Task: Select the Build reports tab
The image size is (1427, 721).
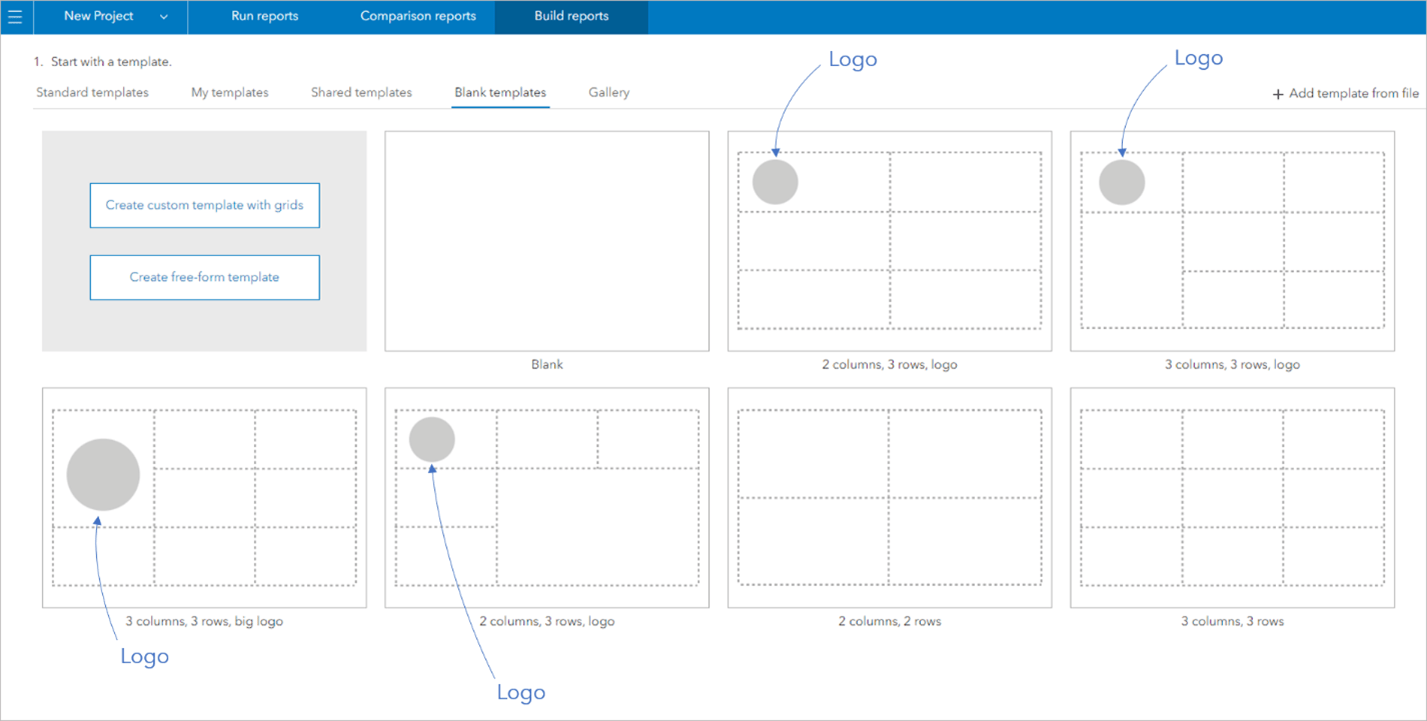Action: (571, 16)
